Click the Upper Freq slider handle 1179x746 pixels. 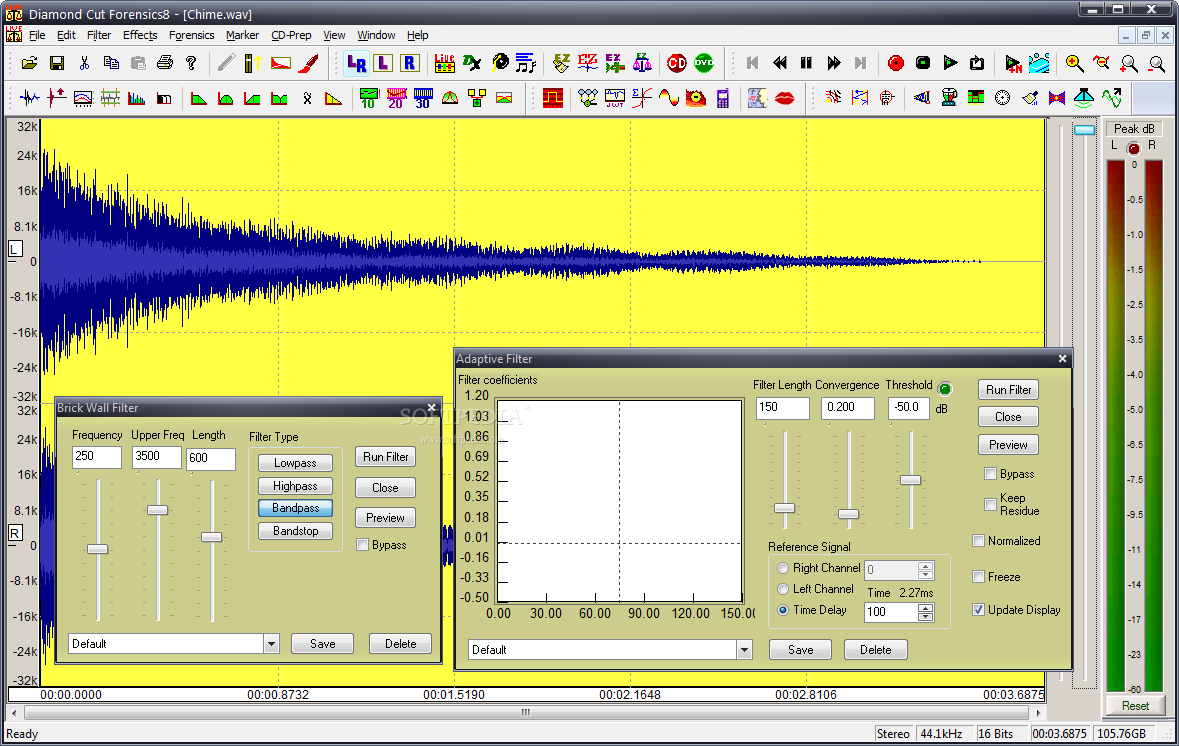point(157,510)
